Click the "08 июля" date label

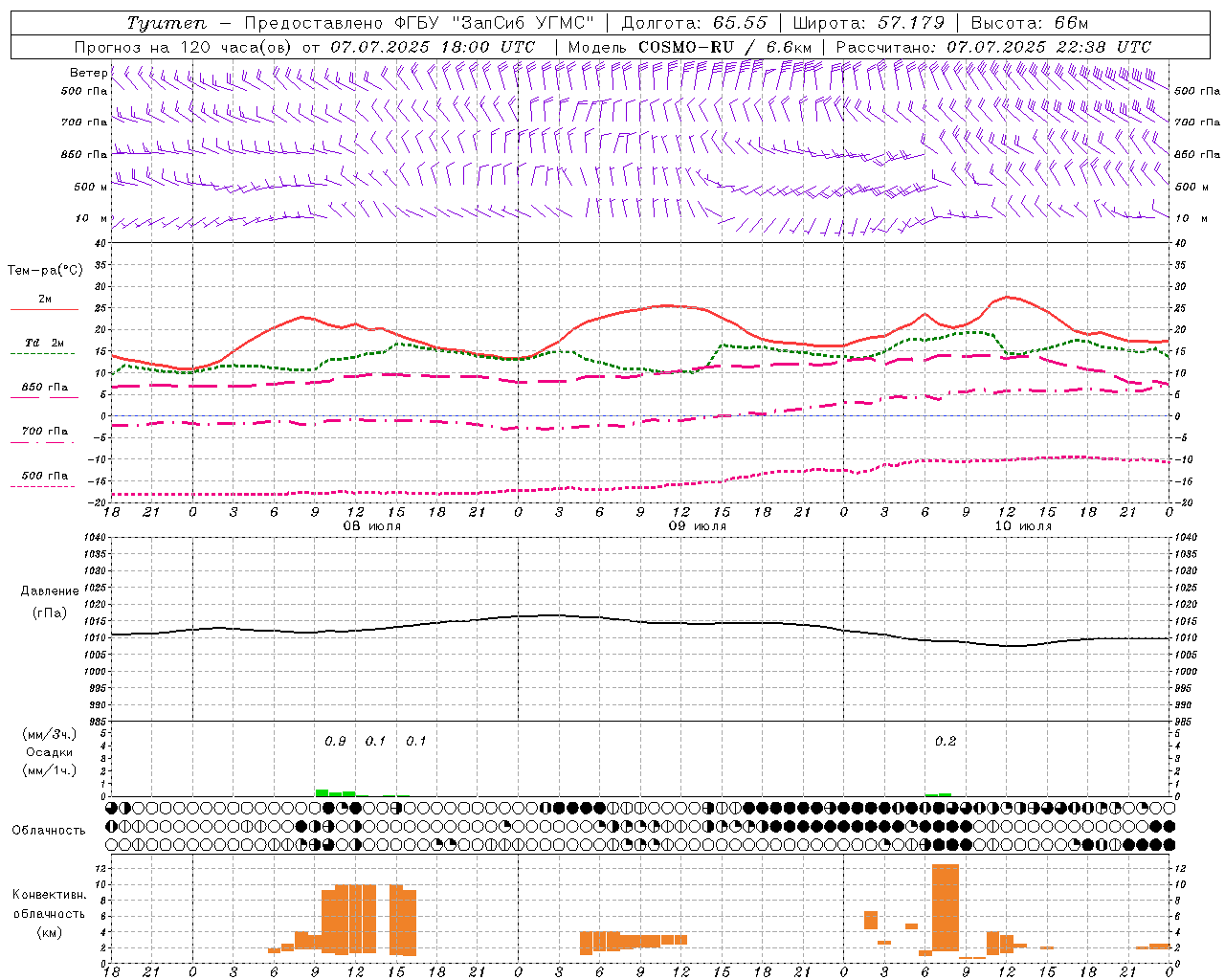coord(371,526)
